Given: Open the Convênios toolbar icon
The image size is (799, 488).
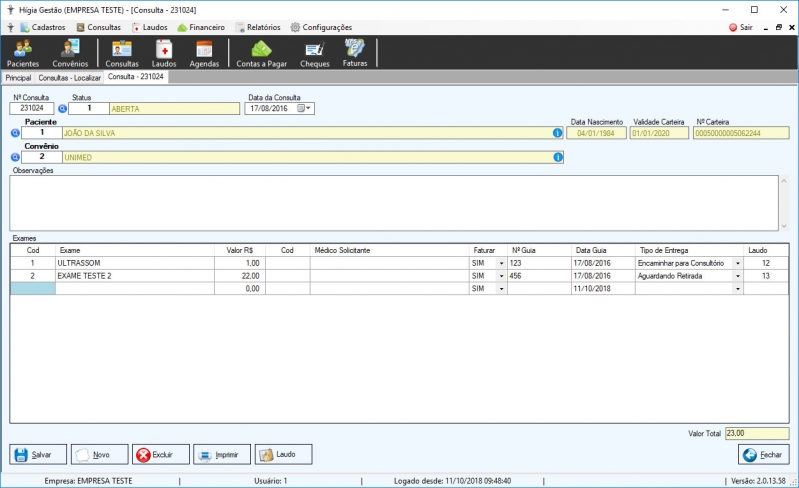Looking at the screenshot, I should pos(70,53).
